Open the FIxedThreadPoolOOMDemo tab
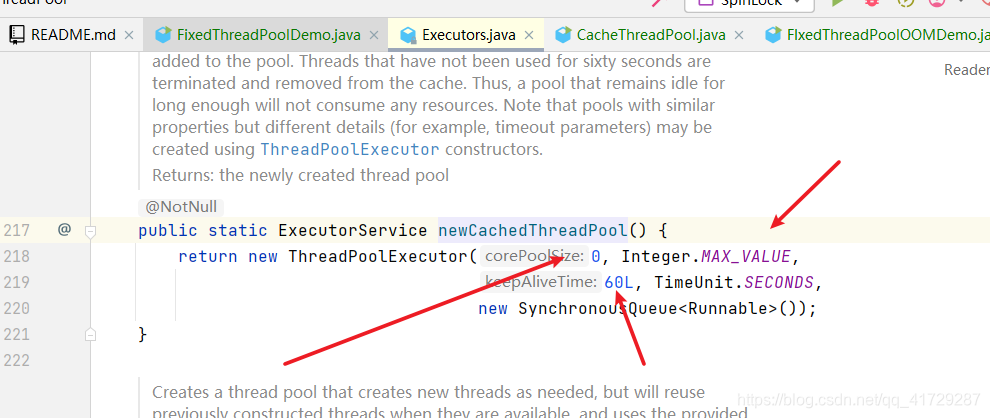 pos(877,35)
